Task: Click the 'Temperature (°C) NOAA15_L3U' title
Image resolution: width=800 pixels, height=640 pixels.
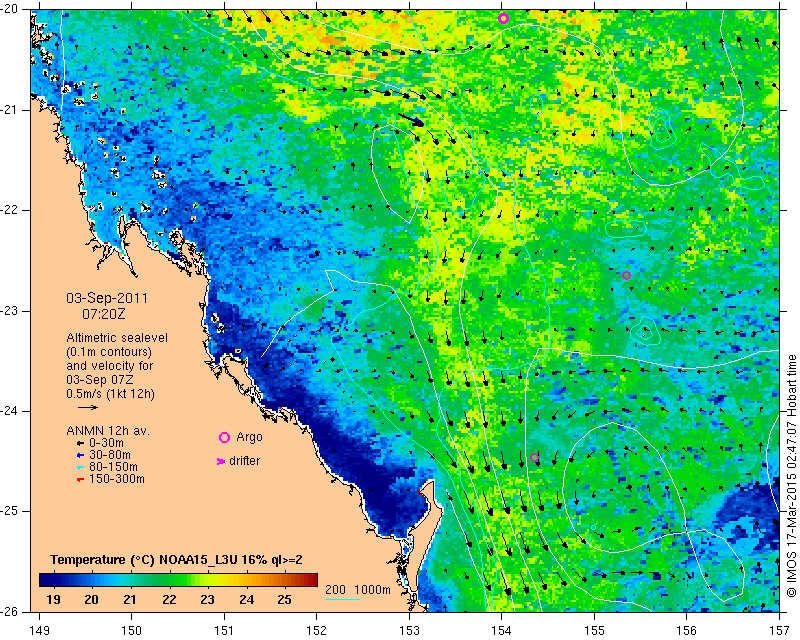Action: coord(145,560)
